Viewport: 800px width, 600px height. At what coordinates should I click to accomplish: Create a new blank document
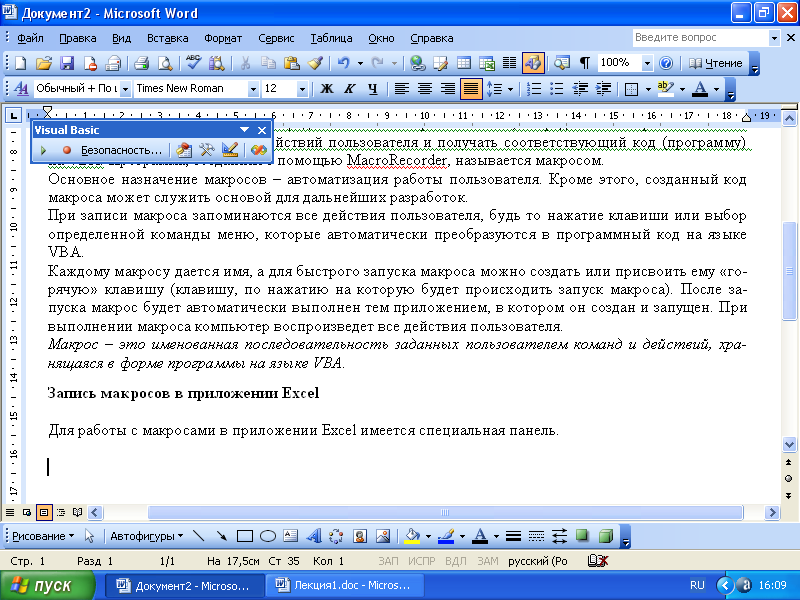21,63
